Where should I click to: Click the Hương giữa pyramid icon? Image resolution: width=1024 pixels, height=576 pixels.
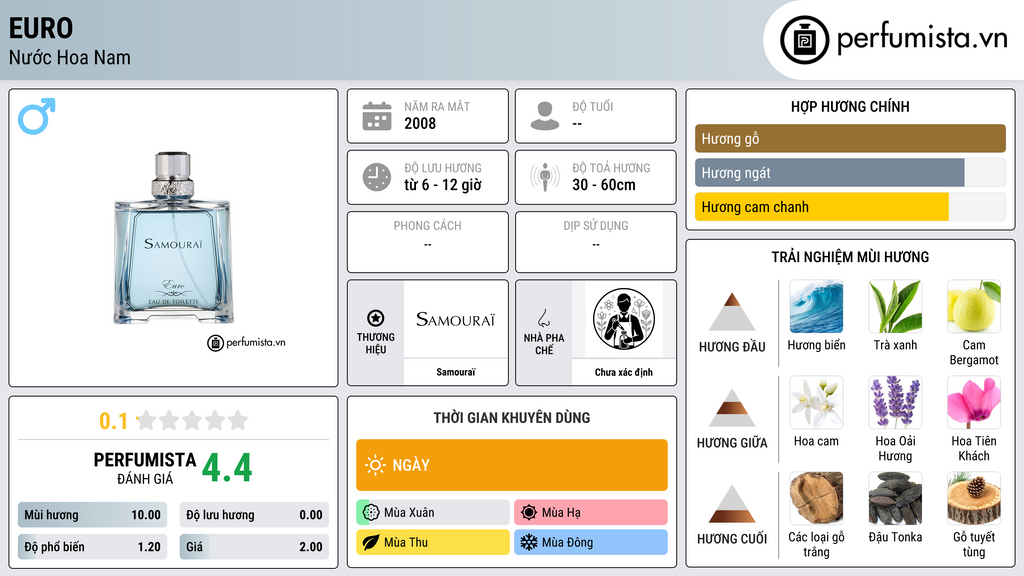(x=732, y=408)
